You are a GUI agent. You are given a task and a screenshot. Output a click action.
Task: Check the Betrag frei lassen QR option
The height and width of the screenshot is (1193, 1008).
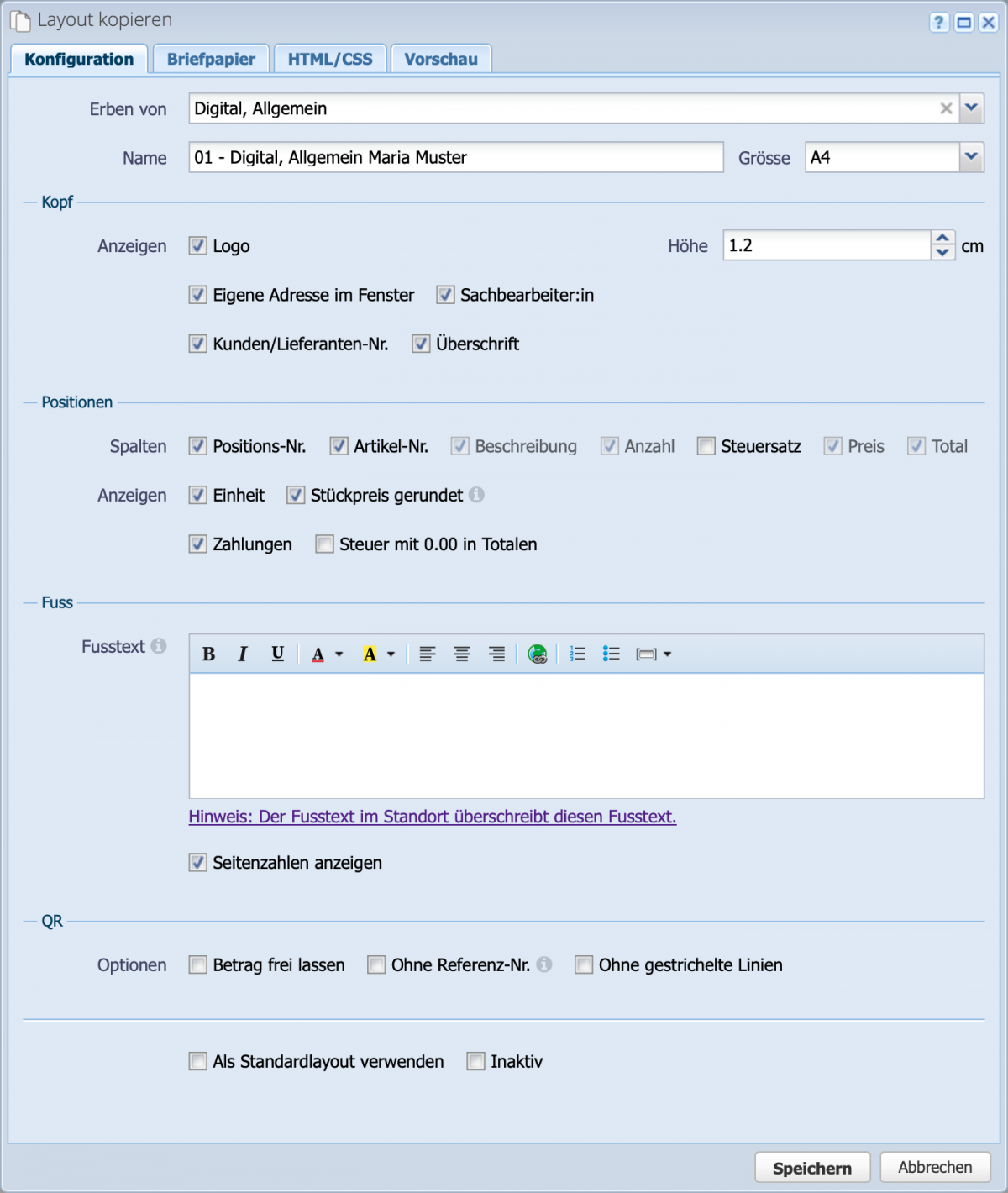click(197, 964)
